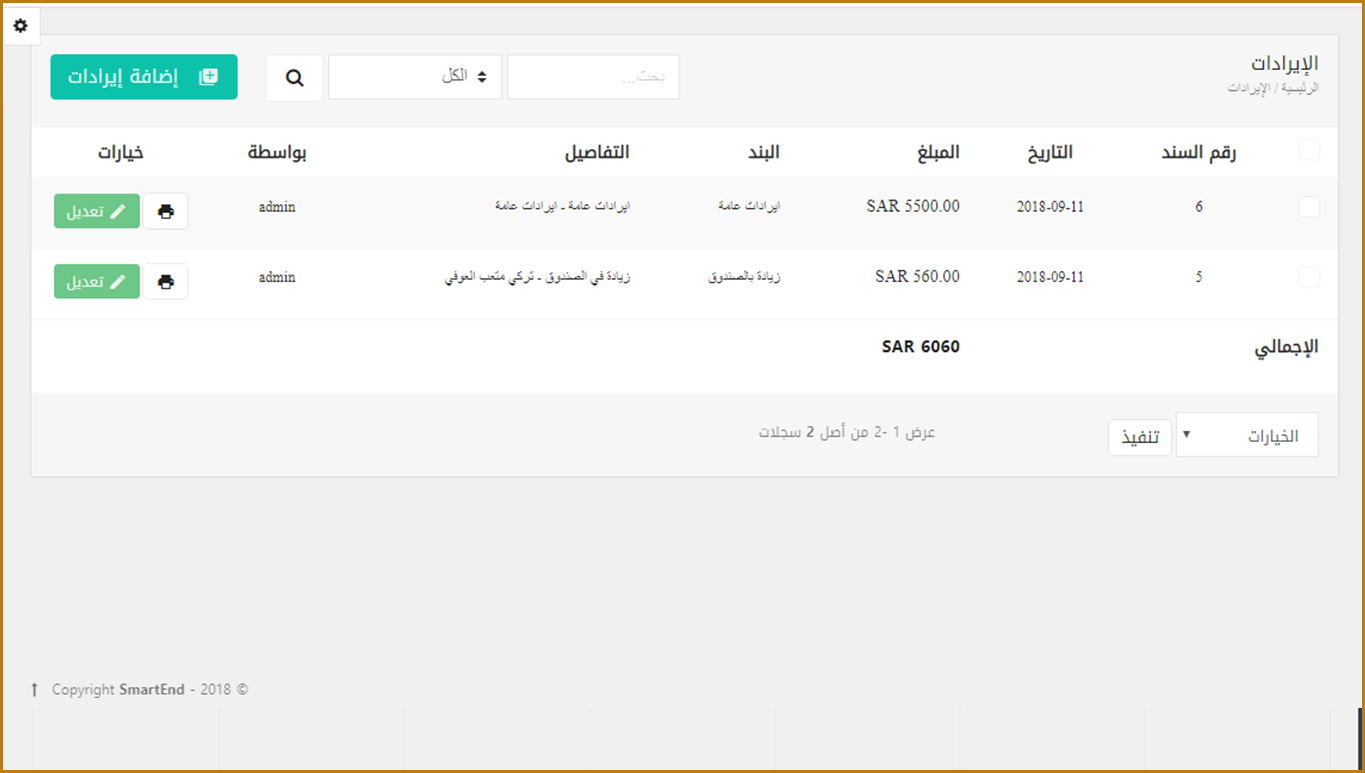Print voucher number 6
1365x773 pixels.
pyautogui.click(x=166, y=212)
